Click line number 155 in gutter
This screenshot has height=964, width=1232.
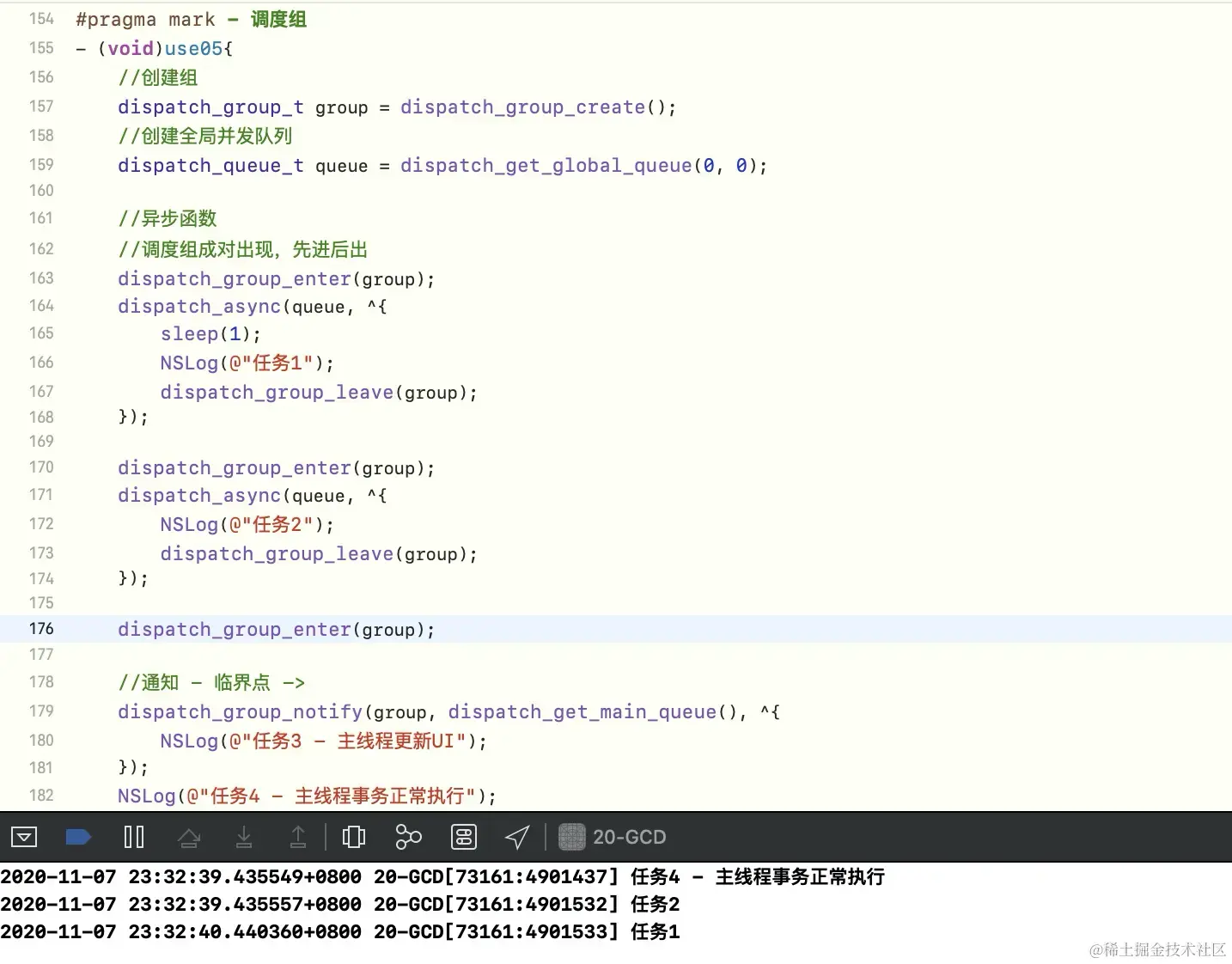click(41, 48)
